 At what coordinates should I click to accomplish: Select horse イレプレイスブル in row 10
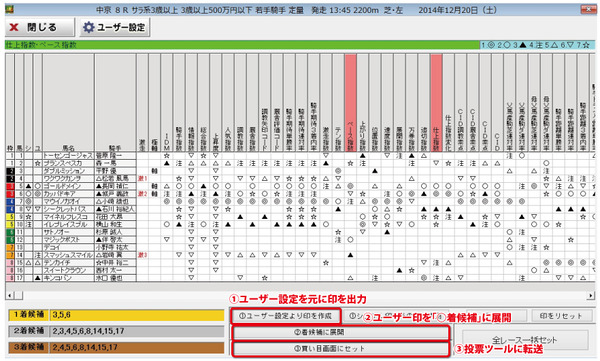point(68,224)
